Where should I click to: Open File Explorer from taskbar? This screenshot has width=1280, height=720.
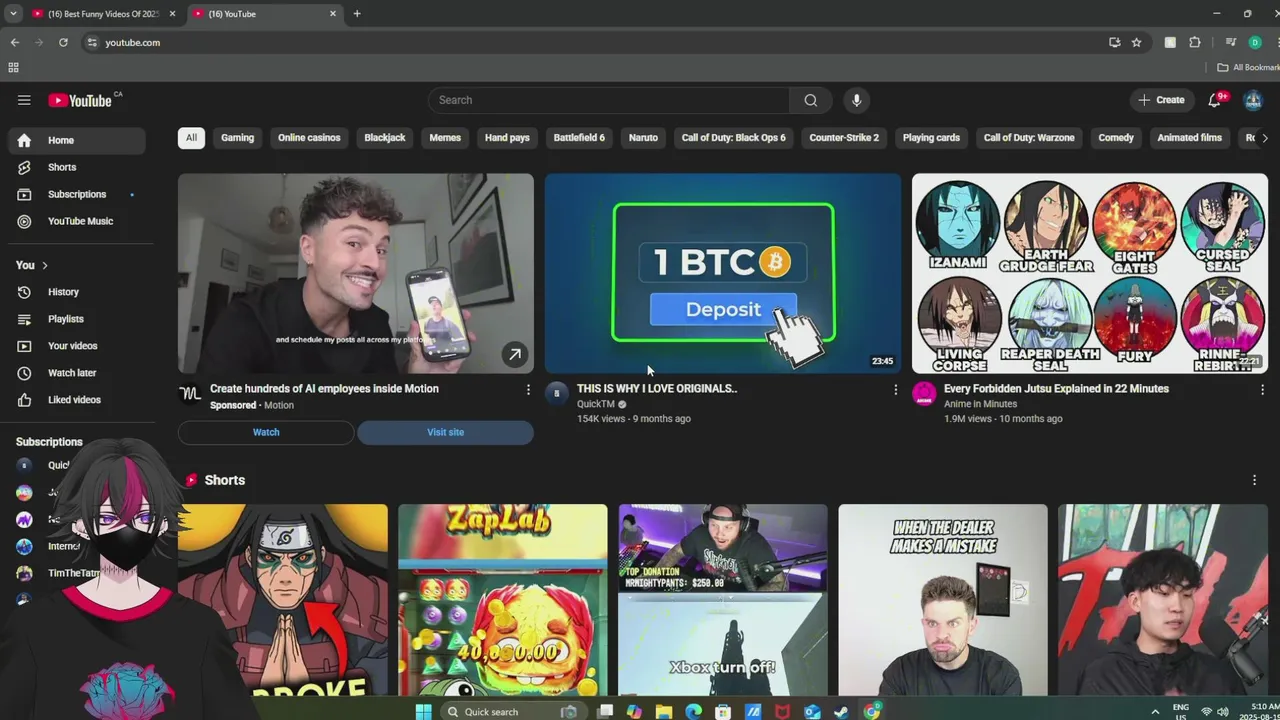pos(664,711)
